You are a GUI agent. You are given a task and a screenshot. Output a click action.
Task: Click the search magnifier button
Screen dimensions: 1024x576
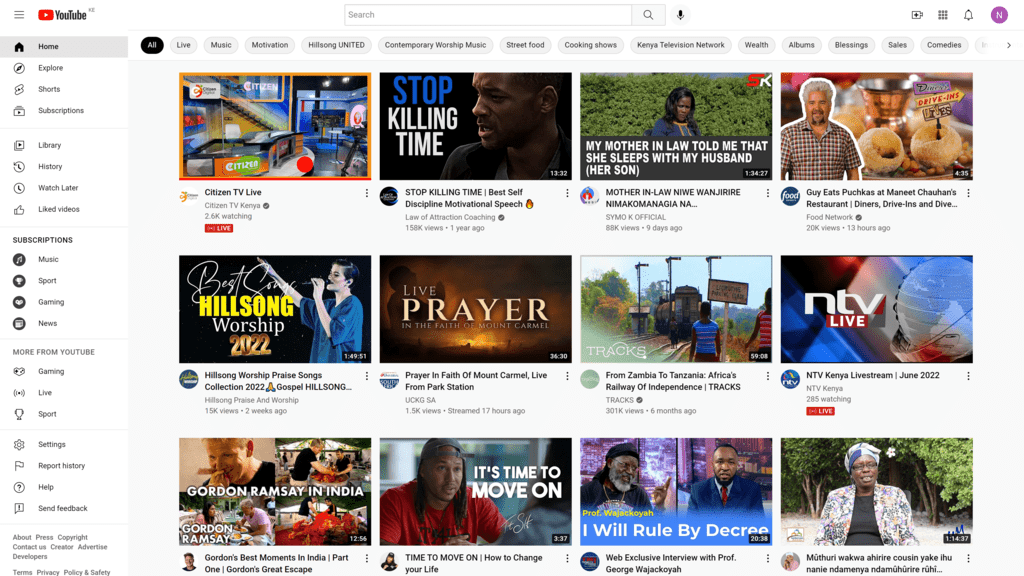[648, 14]
